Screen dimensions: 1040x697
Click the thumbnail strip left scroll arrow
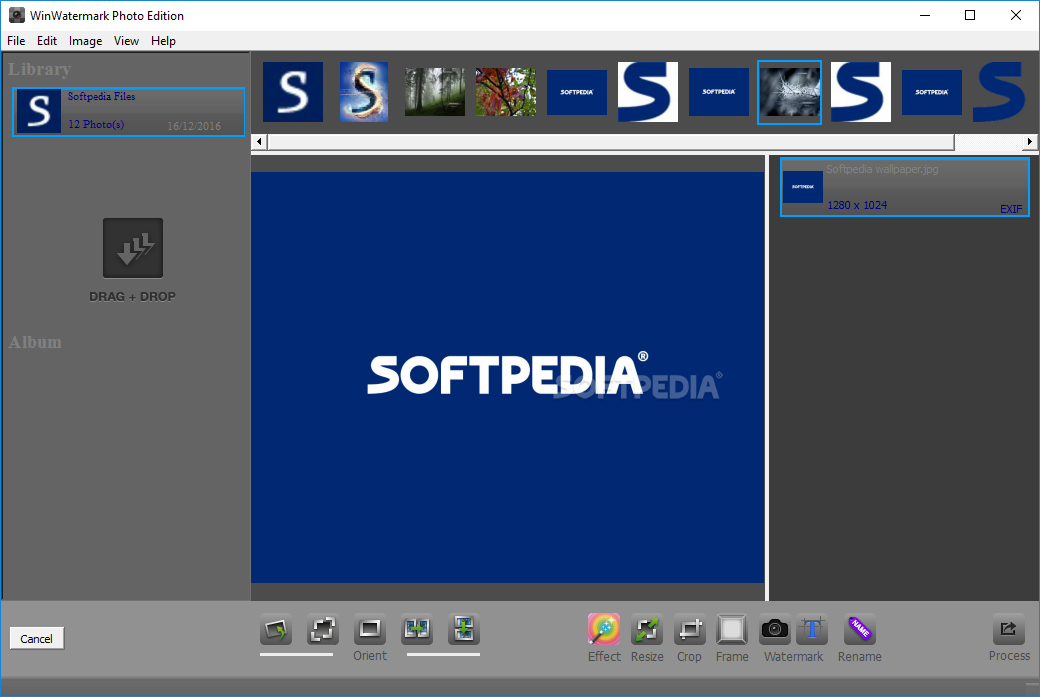[x=259, y=141]
